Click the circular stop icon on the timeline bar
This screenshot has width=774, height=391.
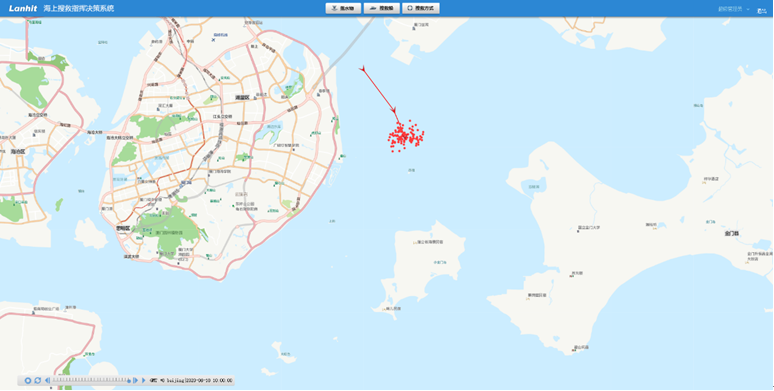(28, 380)
